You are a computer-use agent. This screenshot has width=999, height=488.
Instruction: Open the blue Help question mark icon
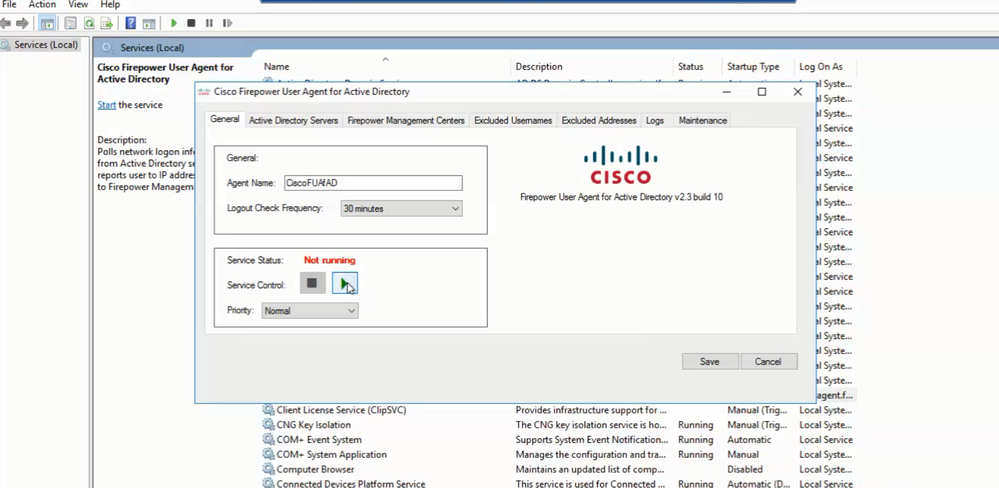click(131, 24)
